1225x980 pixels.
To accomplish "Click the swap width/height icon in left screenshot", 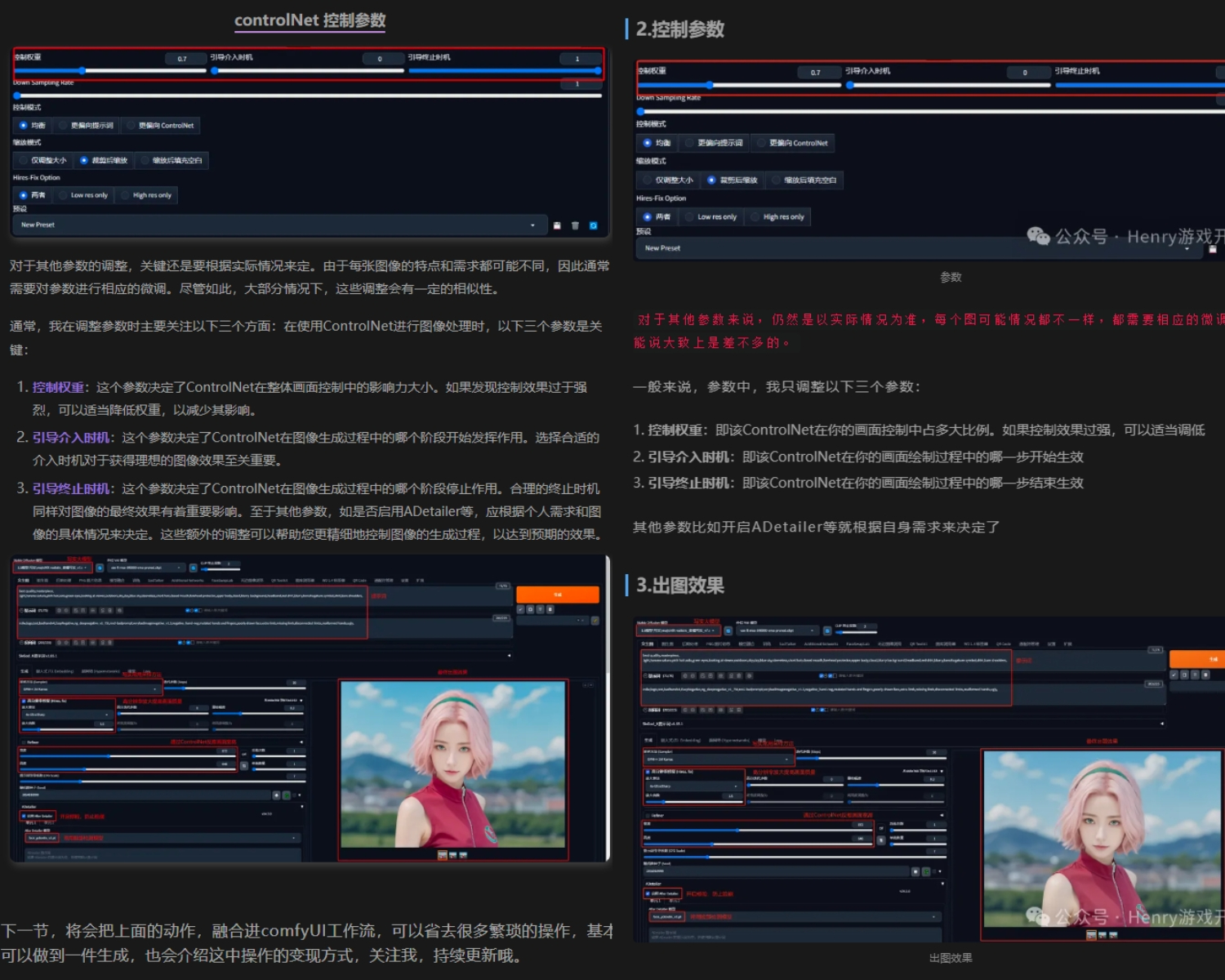I will (x=243, y=766).
